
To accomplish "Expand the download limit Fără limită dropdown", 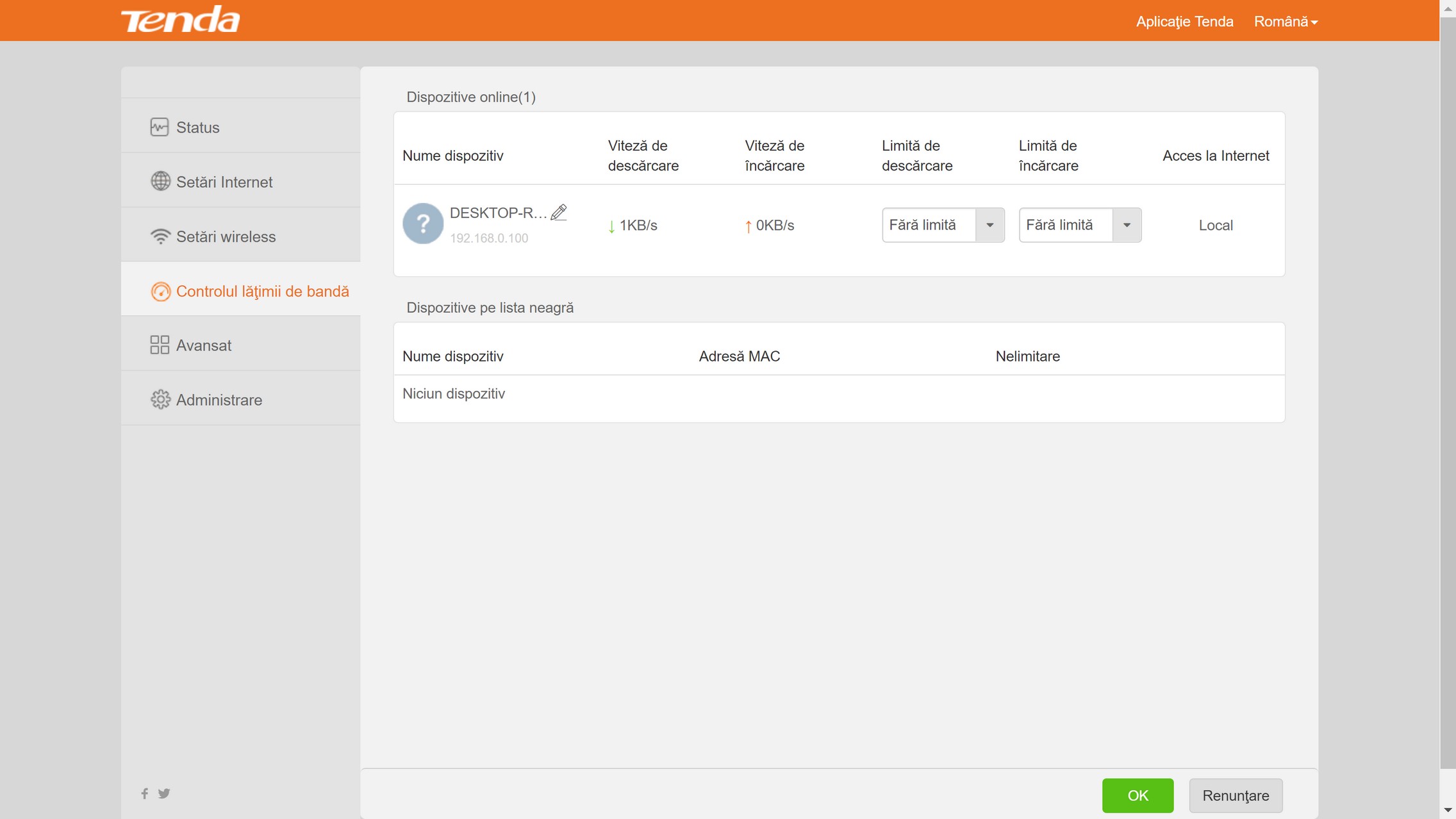I will coord(989,225).
